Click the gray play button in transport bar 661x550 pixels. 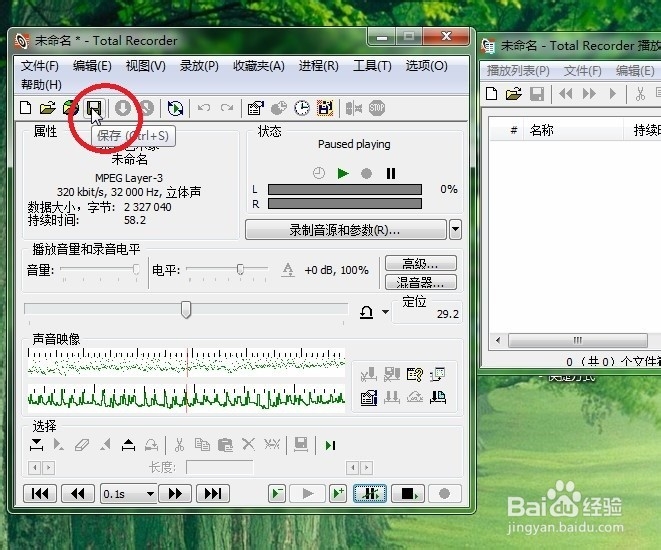click(308, 494)
